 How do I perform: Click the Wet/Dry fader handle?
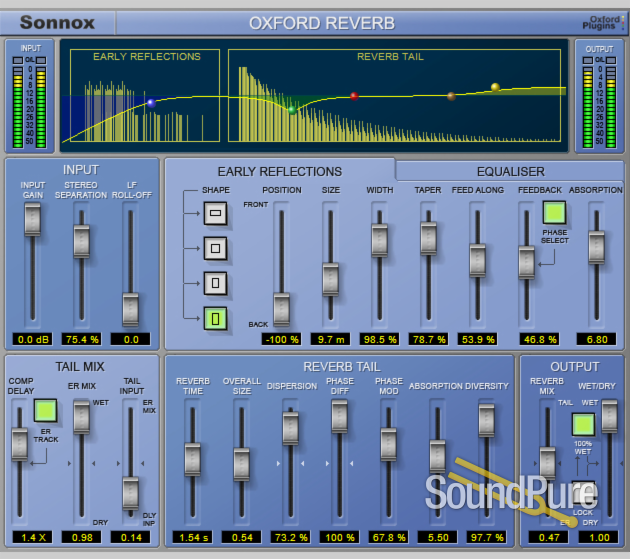[x=610, y=416]
